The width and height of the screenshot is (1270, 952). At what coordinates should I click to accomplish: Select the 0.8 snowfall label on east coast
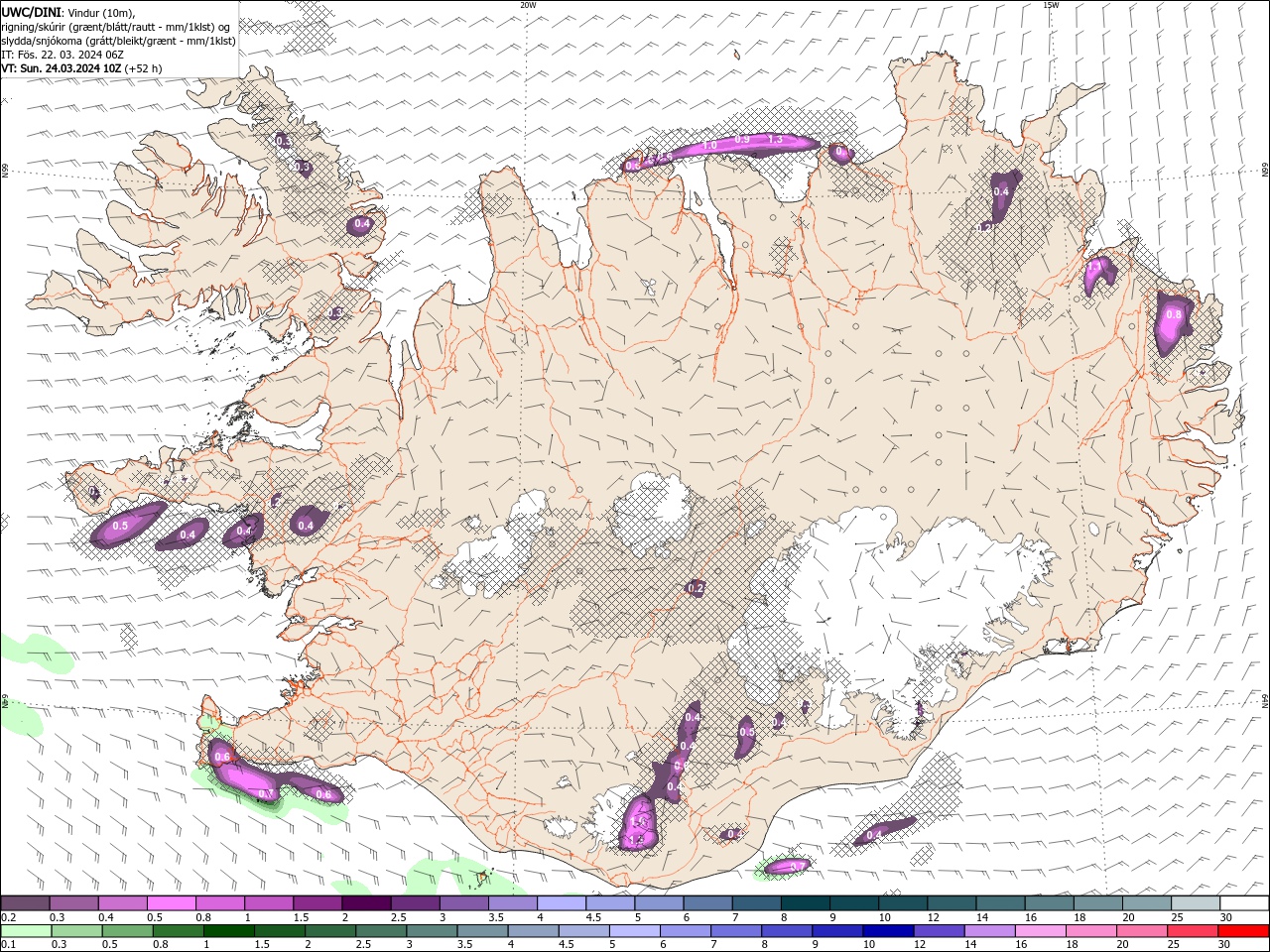1174,314
